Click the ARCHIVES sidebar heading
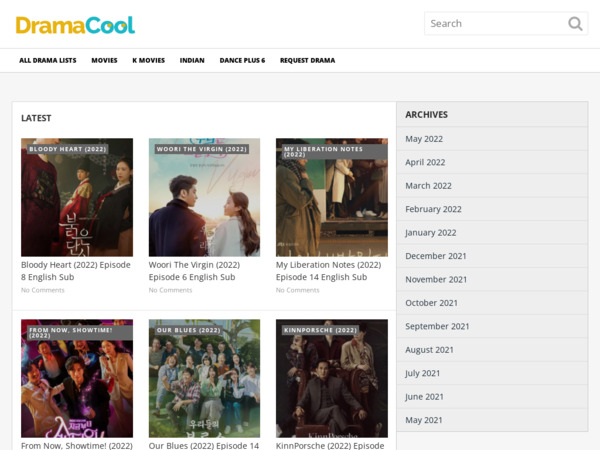Viewport: 600px width, 450px height. 427,114
